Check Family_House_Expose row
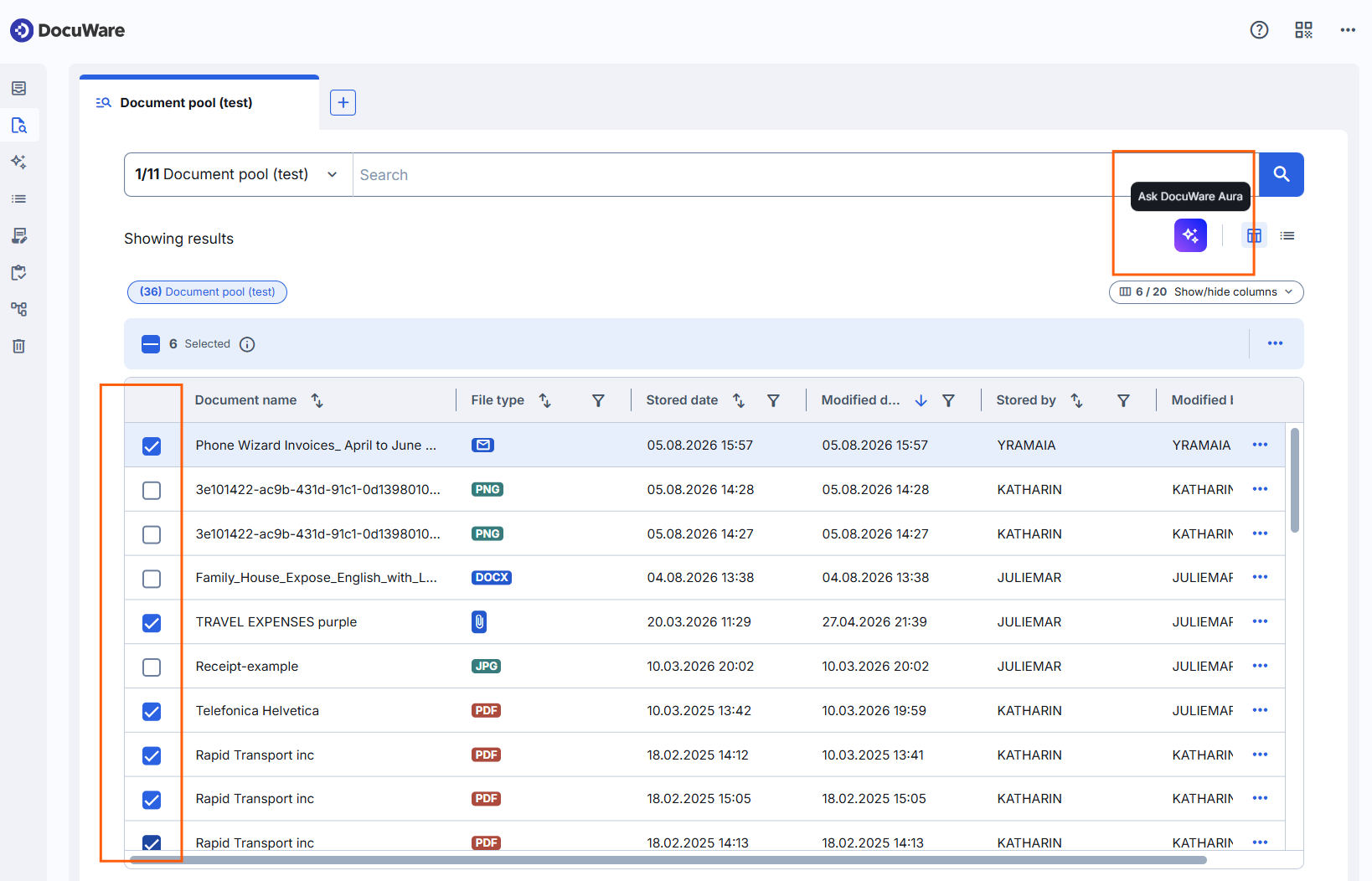This screenshot has height=881, width=1372. [x=152, y=579]
